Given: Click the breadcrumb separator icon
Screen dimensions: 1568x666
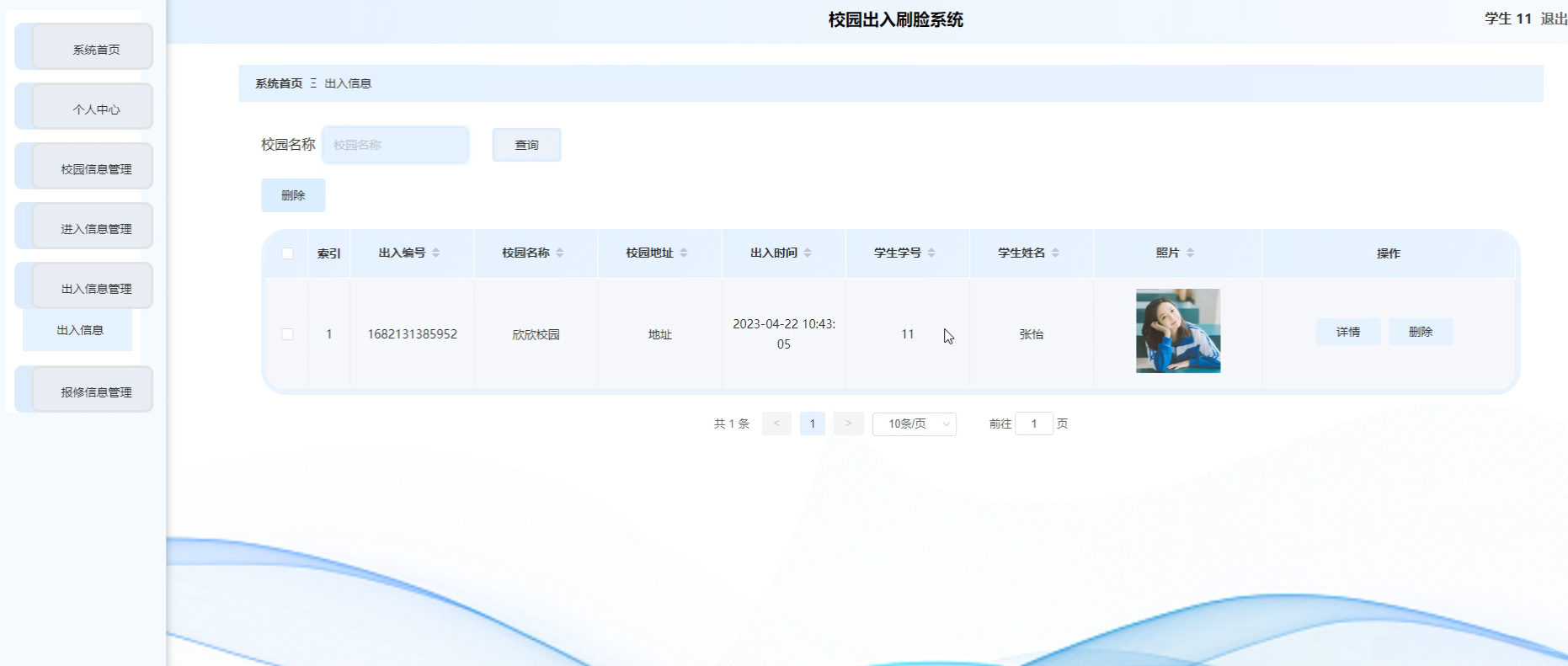Looking at the screenshot, I should click(x=313, y=83).
